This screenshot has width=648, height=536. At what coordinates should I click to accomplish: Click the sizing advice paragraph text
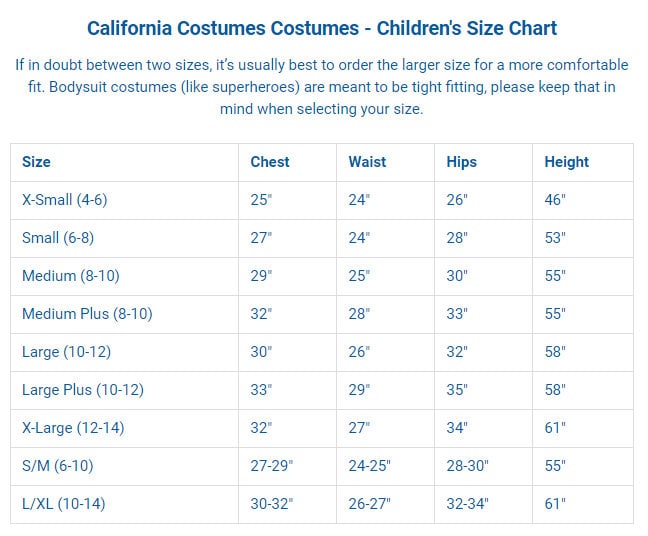(x=322, y=87)
